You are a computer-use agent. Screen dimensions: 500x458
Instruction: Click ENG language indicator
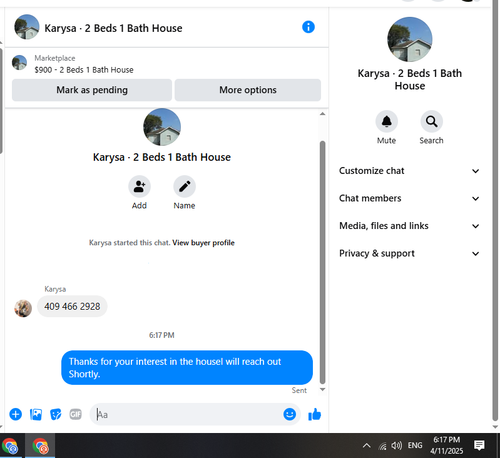(x=415, y=445)
